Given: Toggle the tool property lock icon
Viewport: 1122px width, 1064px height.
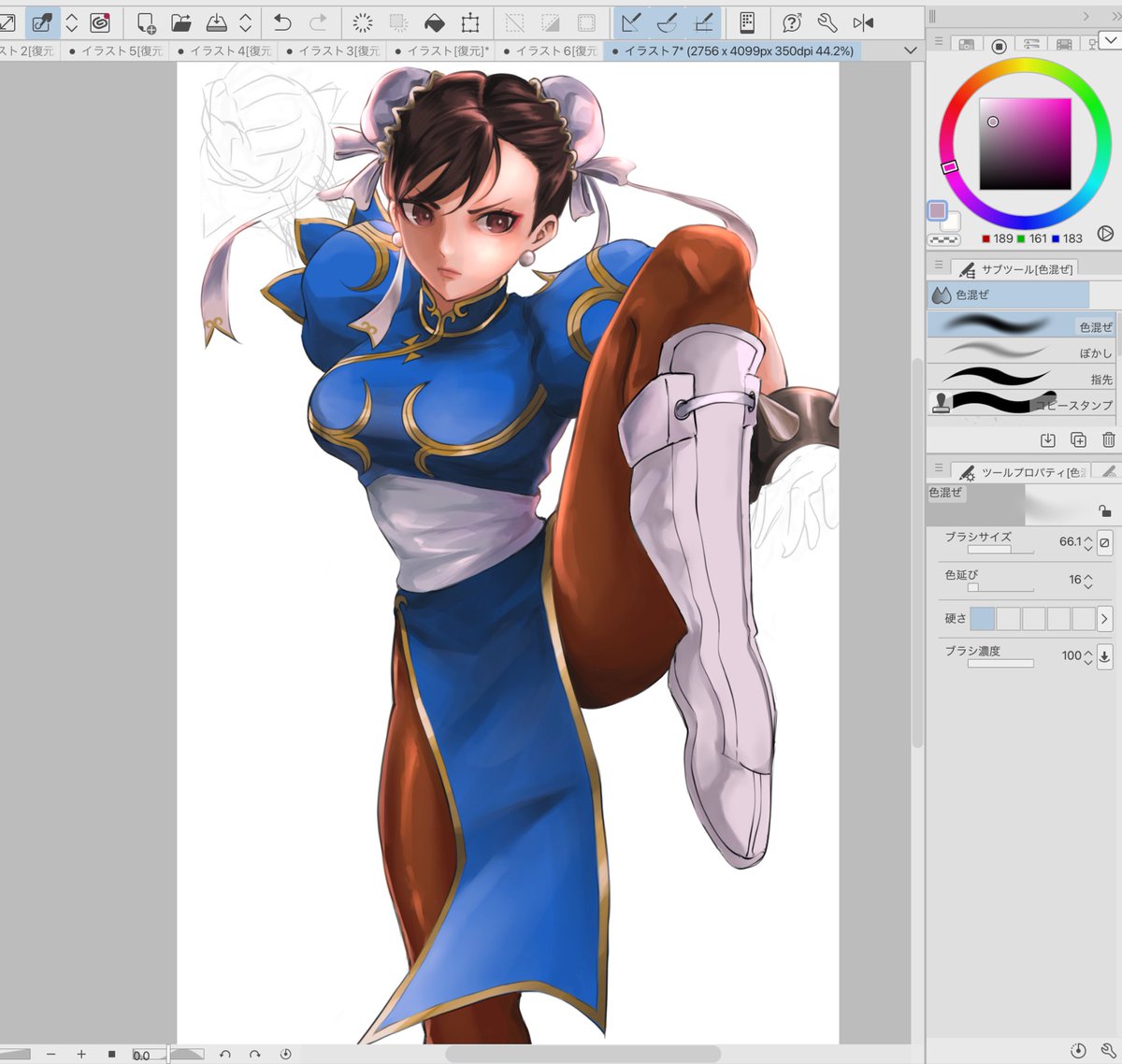Looking at the screenshot, I should [1105, 510].
